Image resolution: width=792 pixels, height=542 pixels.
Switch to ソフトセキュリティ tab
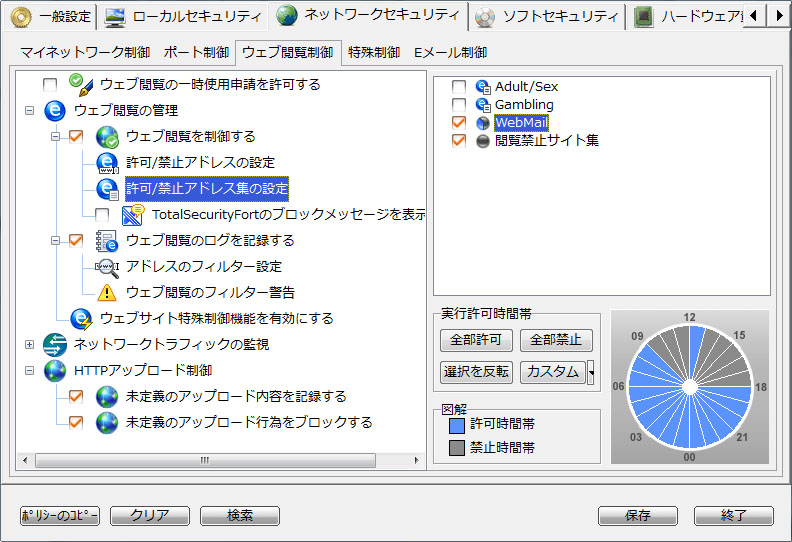pyautogui.click(x=547, y=17)
